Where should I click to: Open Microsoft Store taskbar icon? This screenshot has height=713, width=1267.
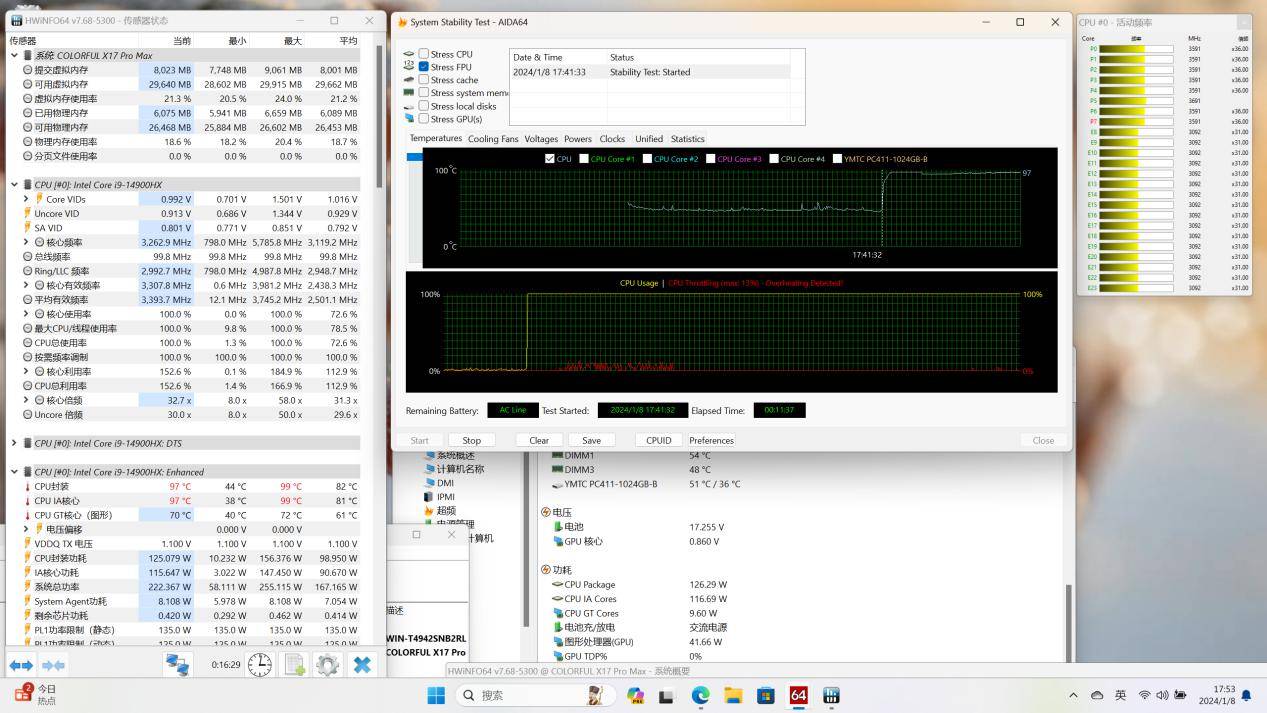tap(766, 695)
